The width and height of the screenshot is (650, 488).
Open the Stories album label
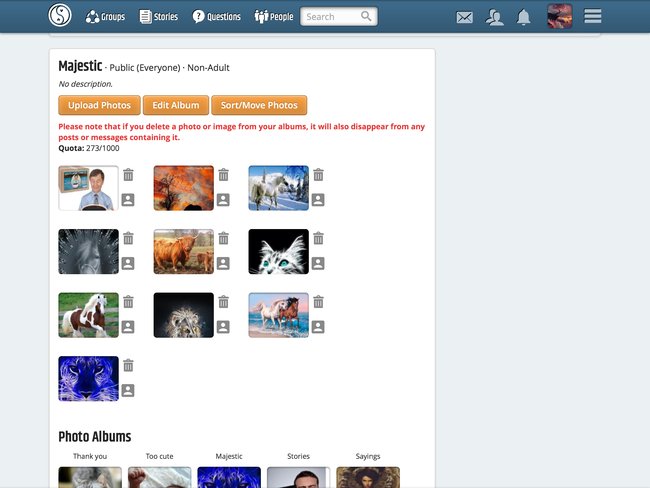(x=298, y=456)
